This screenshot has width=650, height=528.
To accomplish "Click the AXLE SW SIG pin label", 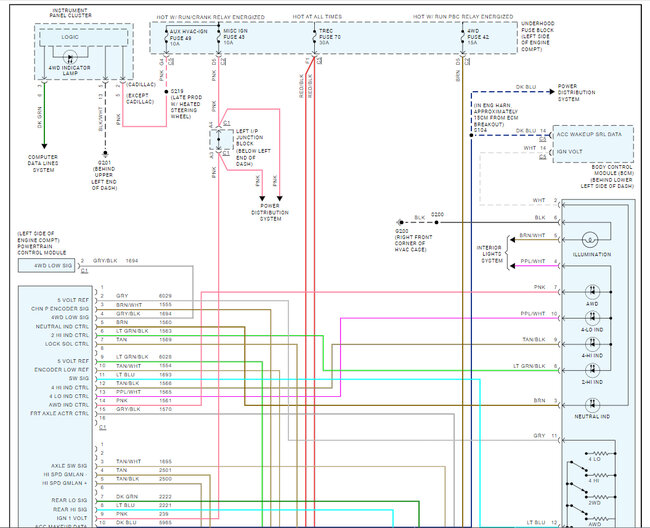I will (69, 466).
